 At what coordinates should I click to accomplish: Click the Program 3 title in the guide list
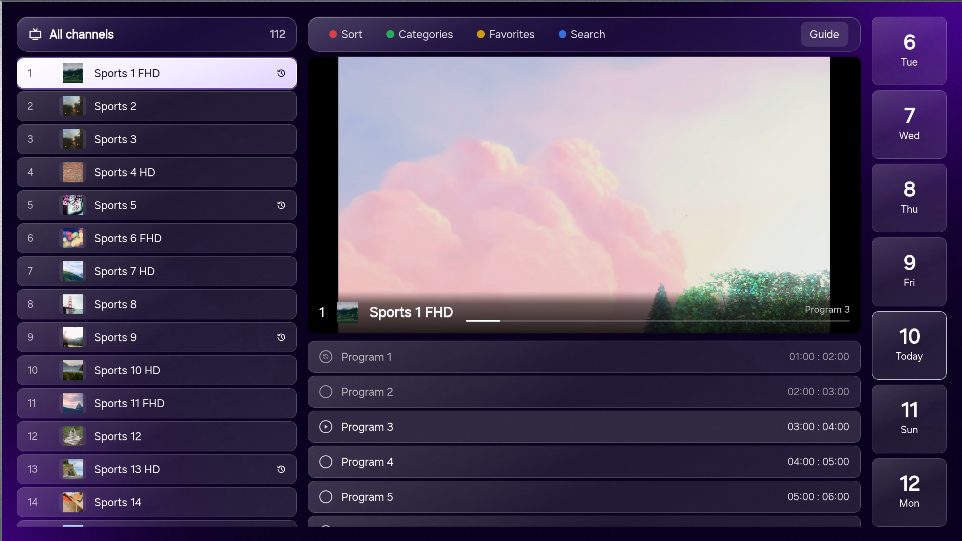[x=367, y=427]
